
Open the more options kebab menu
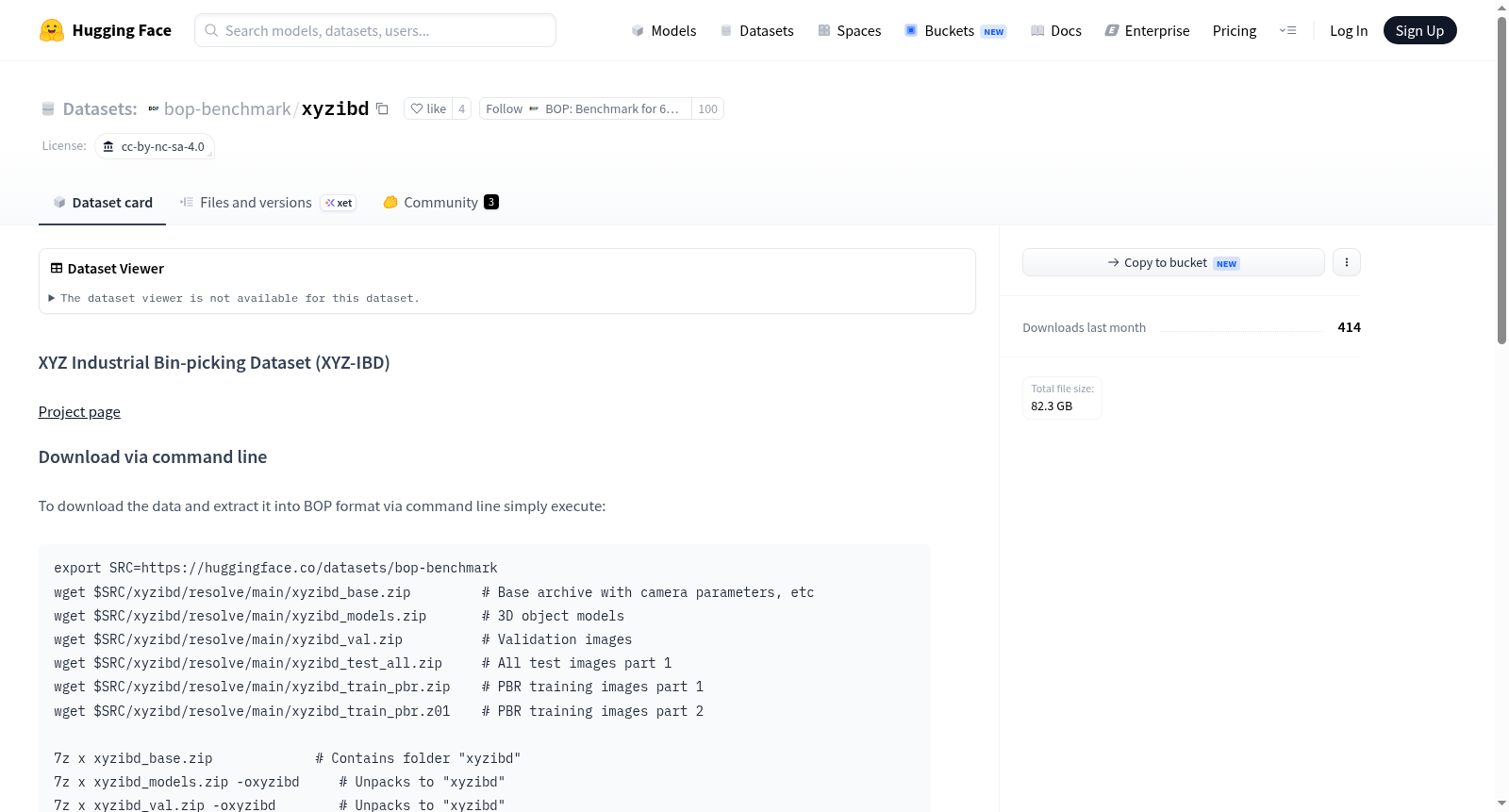click(1347, 262)
